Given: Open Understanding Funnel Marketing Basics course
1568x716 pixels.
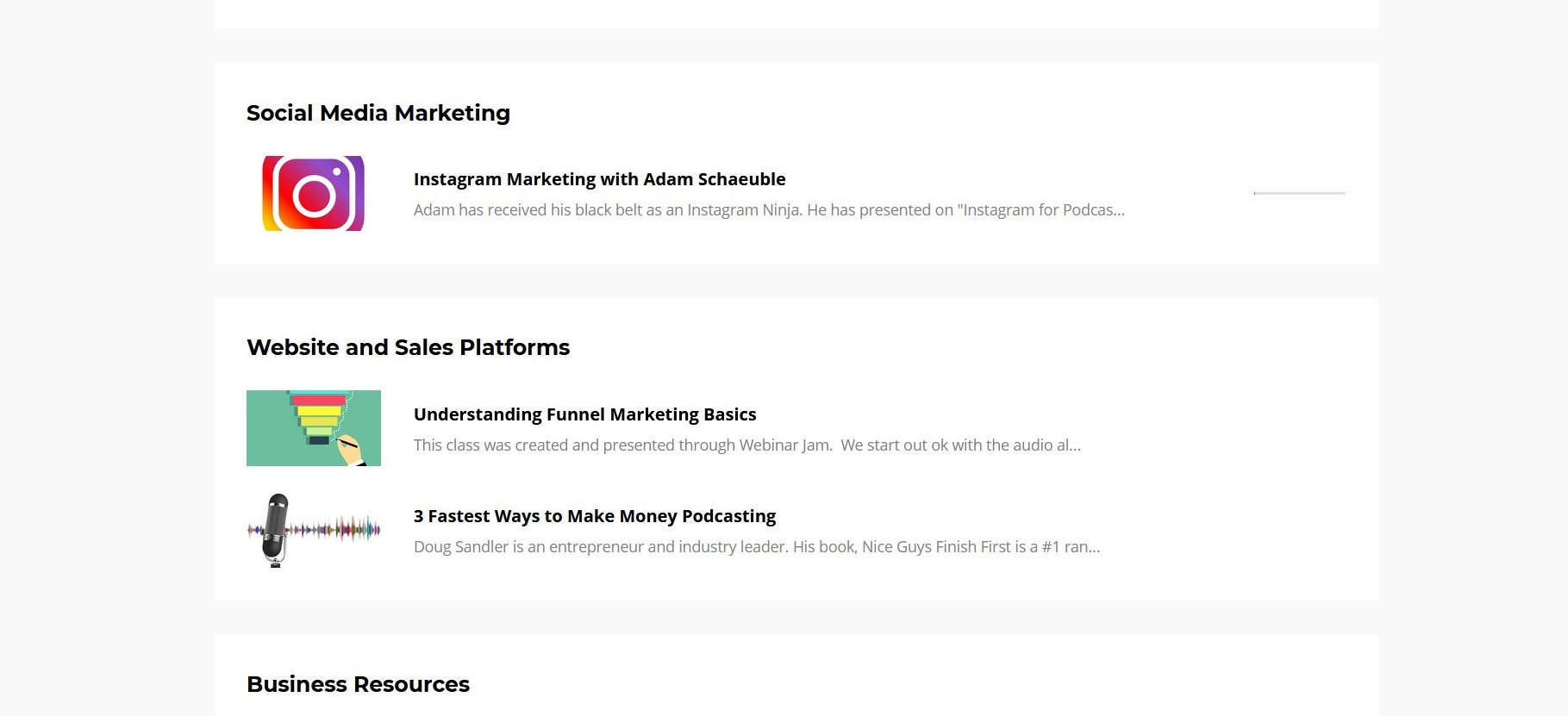Looking at the screenshot, I should coord(584,414).
